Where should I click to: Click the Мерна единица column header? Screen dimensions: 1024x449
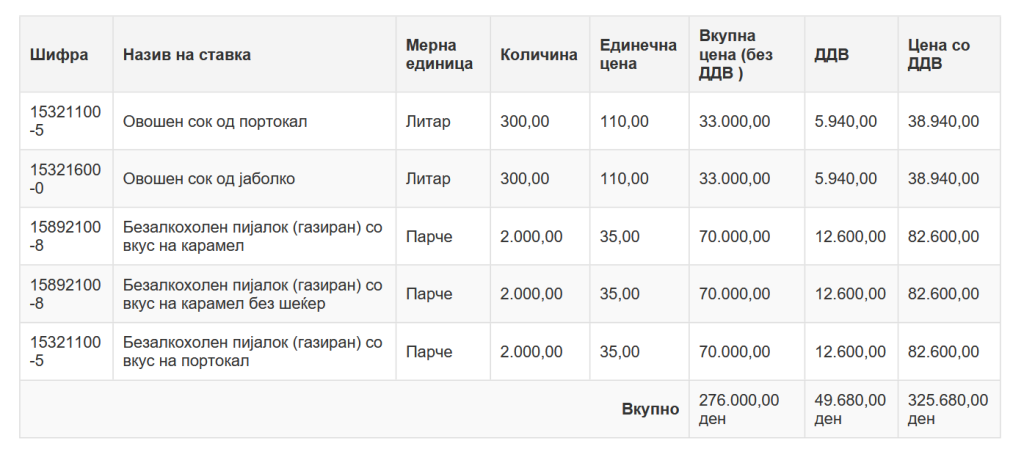(432, 54)
